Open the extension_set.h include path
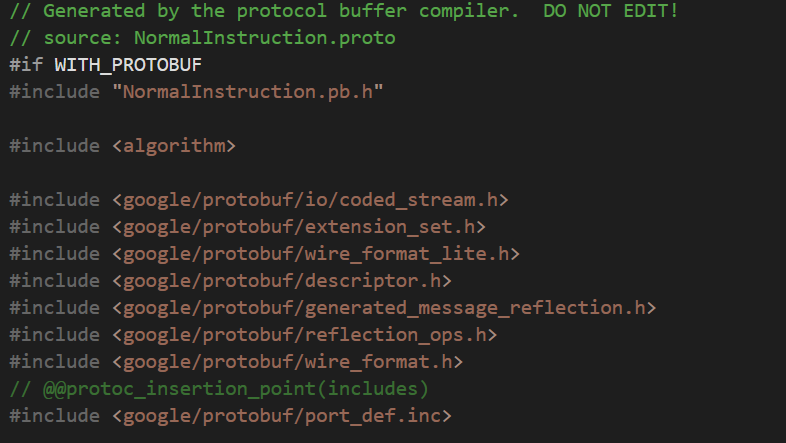 [299, 227]
